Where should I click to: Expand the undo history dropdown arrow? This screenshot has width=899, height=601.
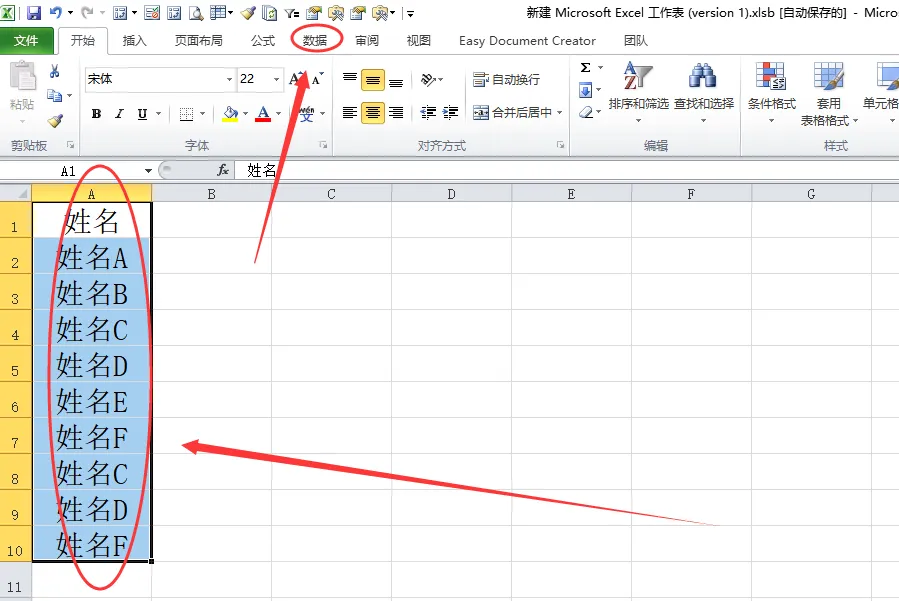point(70,13)
